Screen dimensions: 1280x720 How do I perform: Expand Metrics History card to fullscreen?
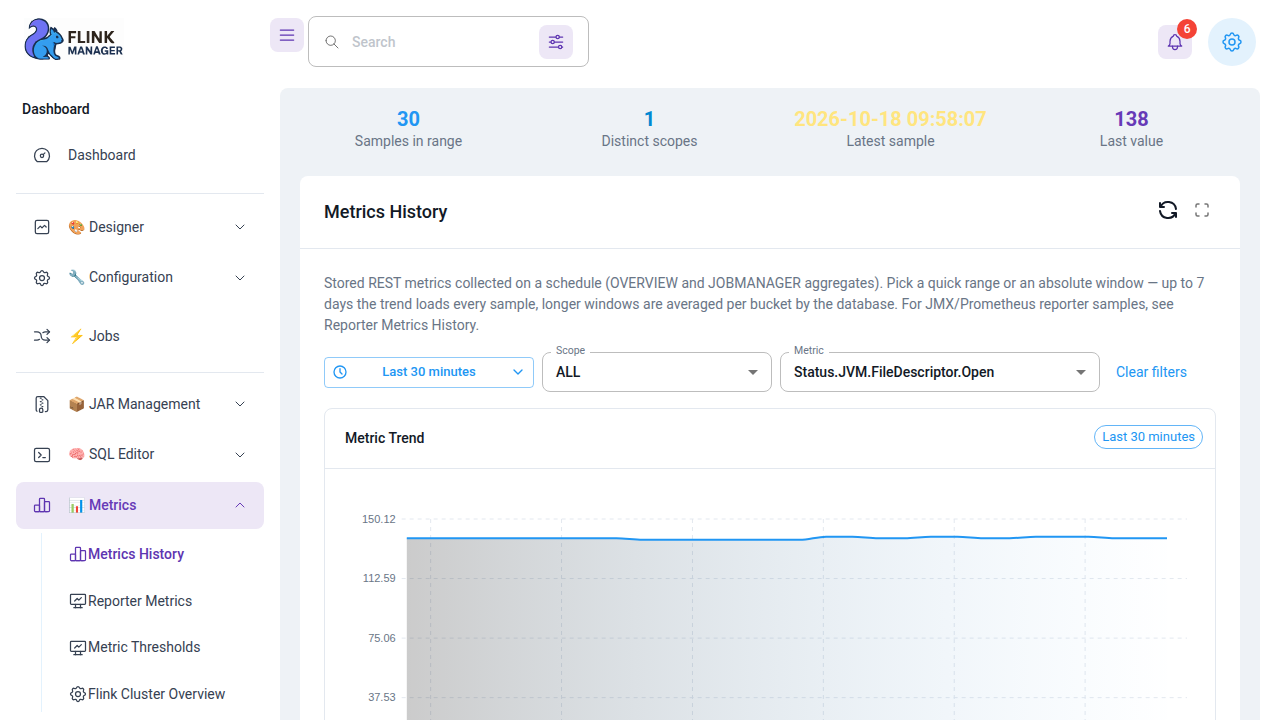[x=1202, y=210]
